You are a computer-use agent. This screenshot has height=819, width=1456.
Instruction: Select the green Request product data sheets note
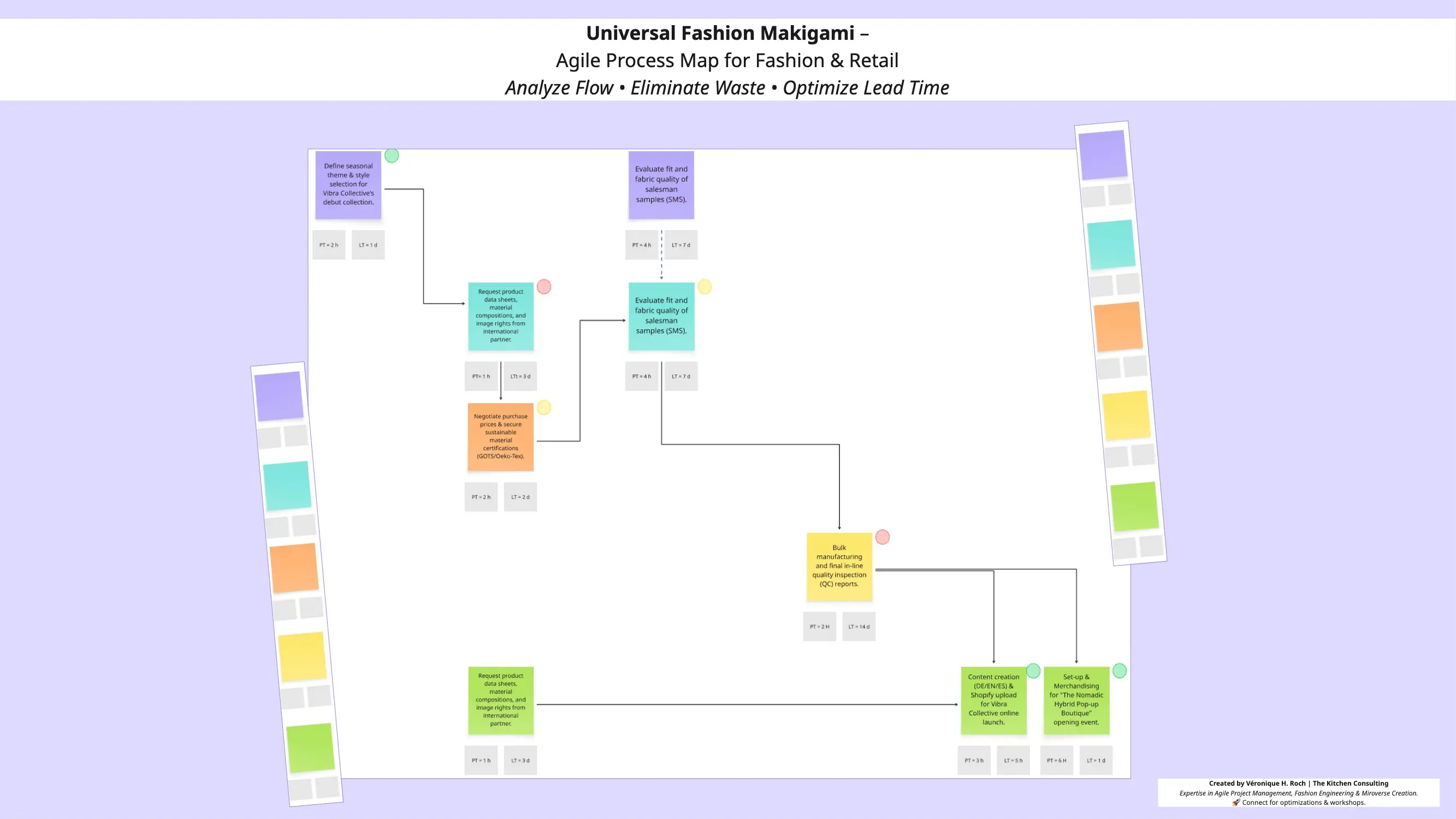pos(500,700)
